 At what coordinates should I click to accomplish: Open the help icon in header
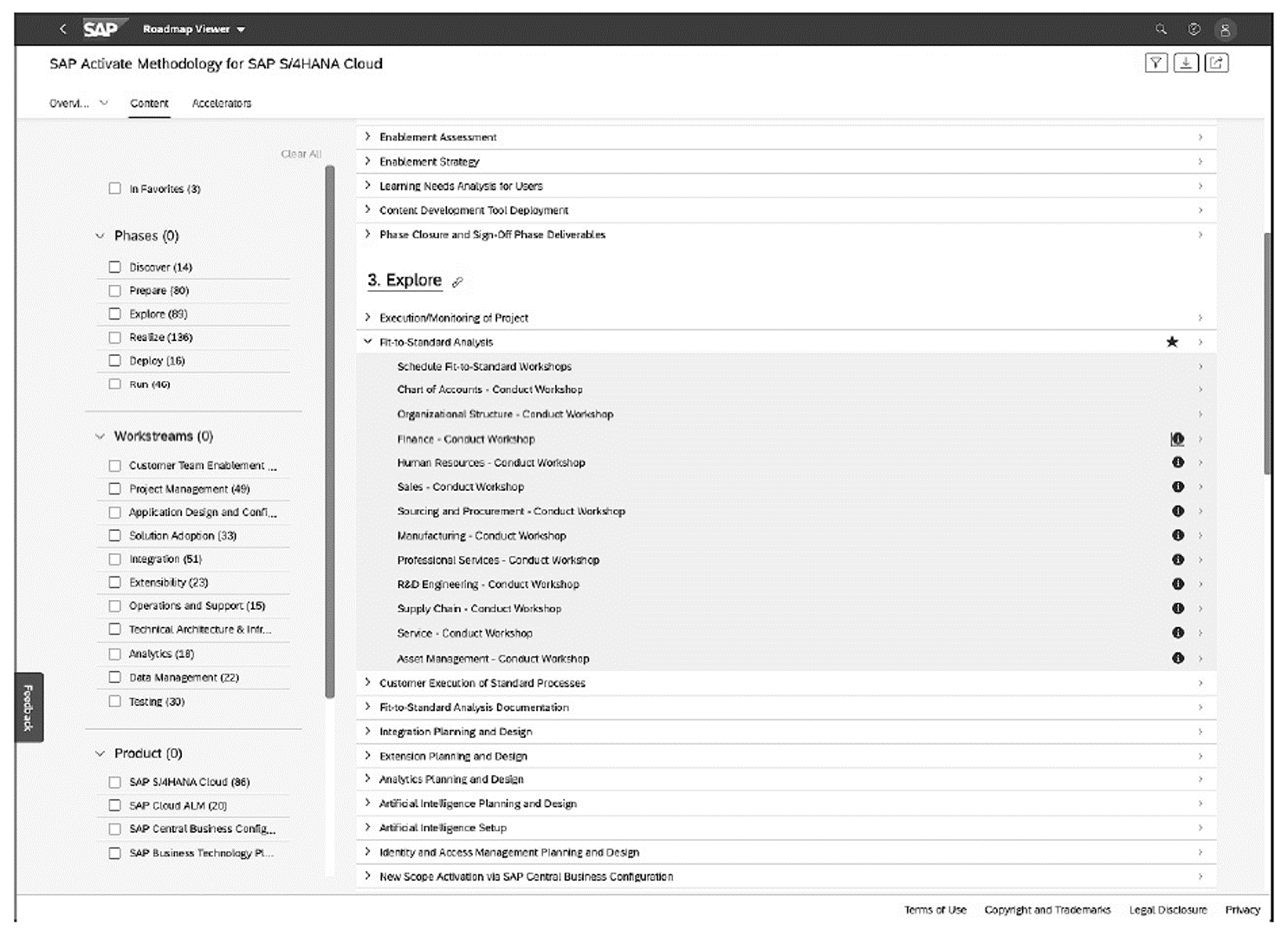point(1194,29)
